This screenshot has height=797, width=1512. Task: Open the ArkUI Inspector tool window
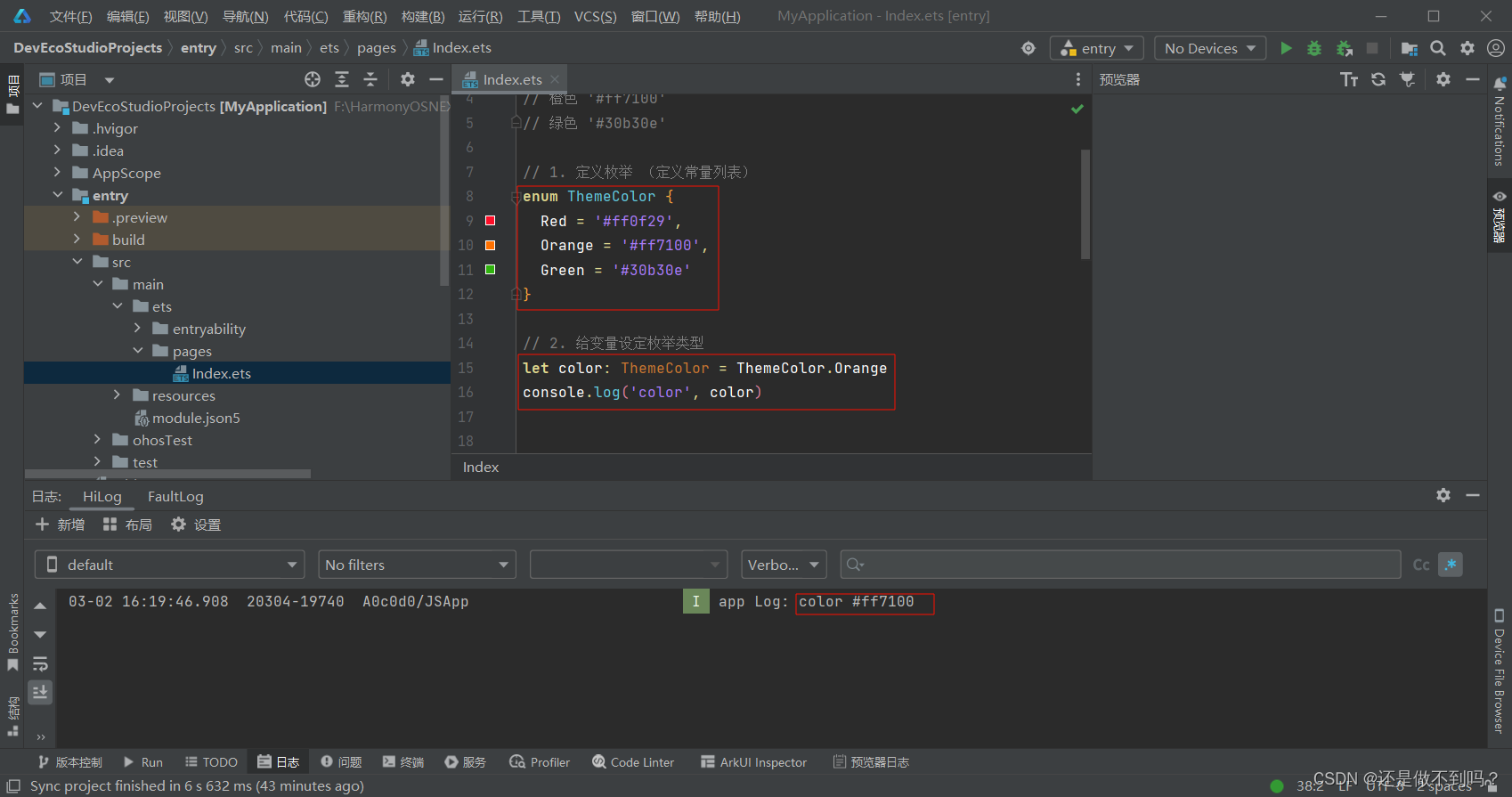[x=753, y=762]
